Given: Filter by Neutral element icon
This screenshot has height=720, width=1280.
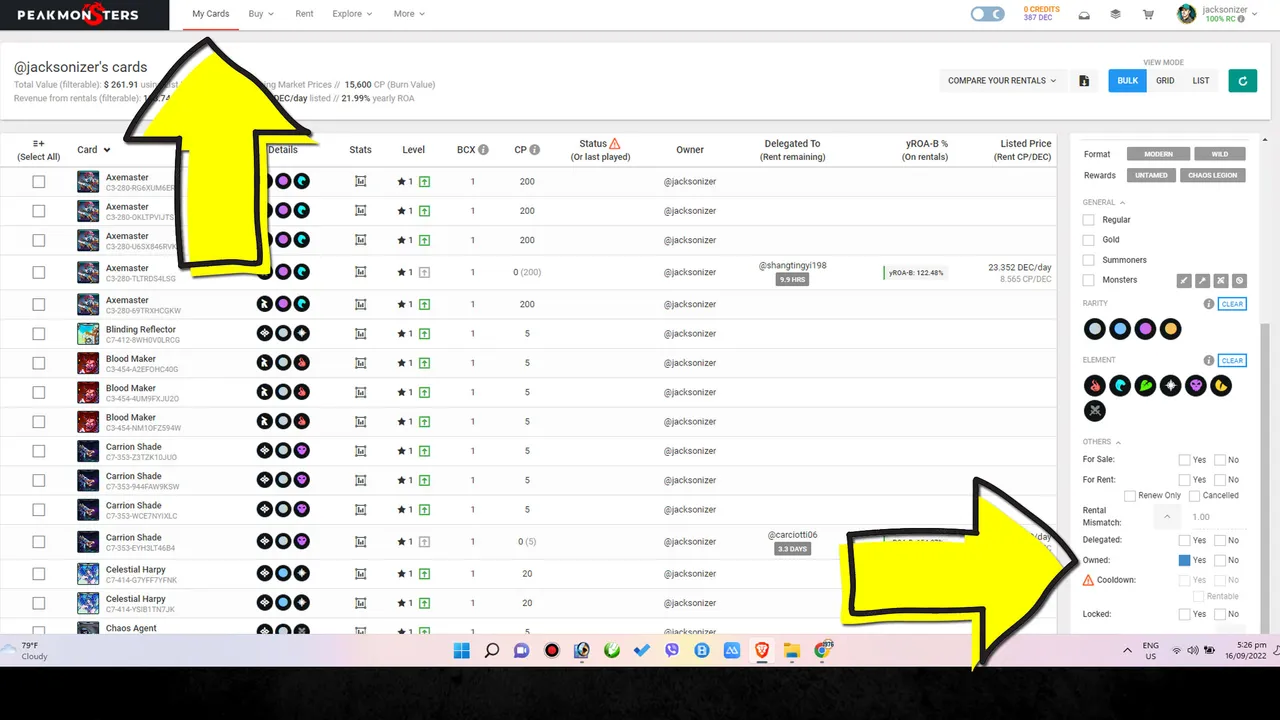Looking at the screenshot, I should (1095, 410).
